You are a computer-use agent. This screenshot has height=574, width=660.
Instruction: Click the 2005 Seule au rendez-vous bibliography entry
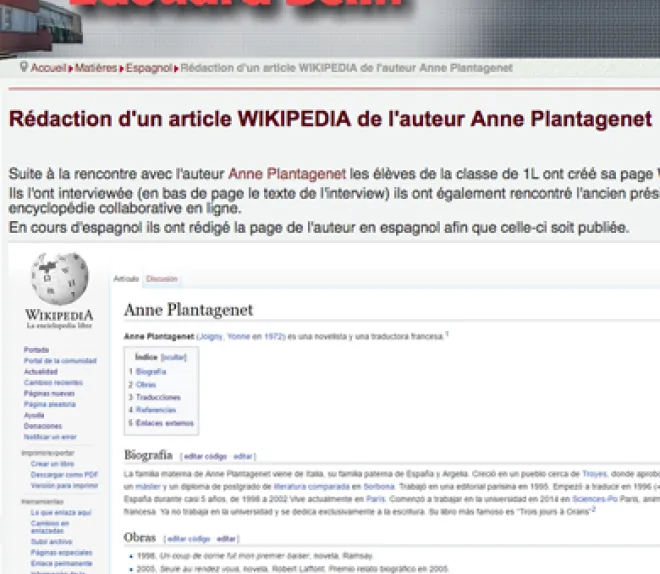pos(293,569)
